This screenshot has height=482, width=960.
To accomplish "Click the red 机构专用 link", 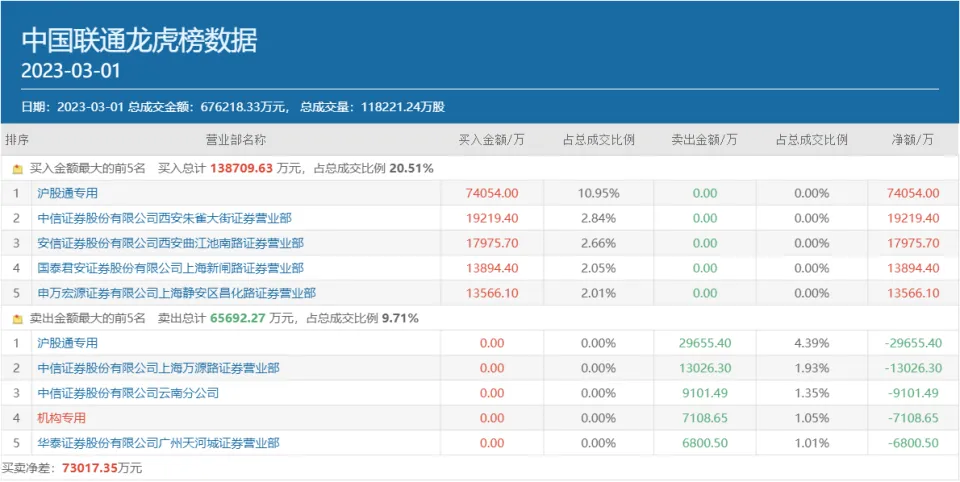I will (x=62, y=418).
